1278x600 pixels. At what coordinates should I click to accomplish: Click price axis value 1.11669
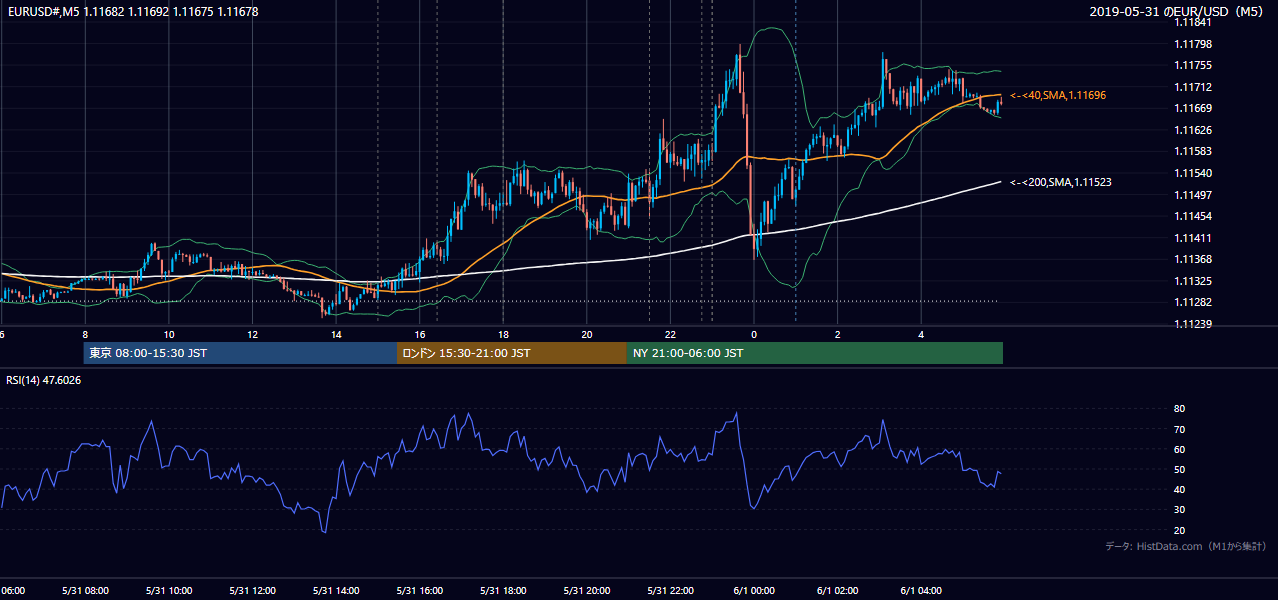pyautogui.click(x=1194, y=108)
